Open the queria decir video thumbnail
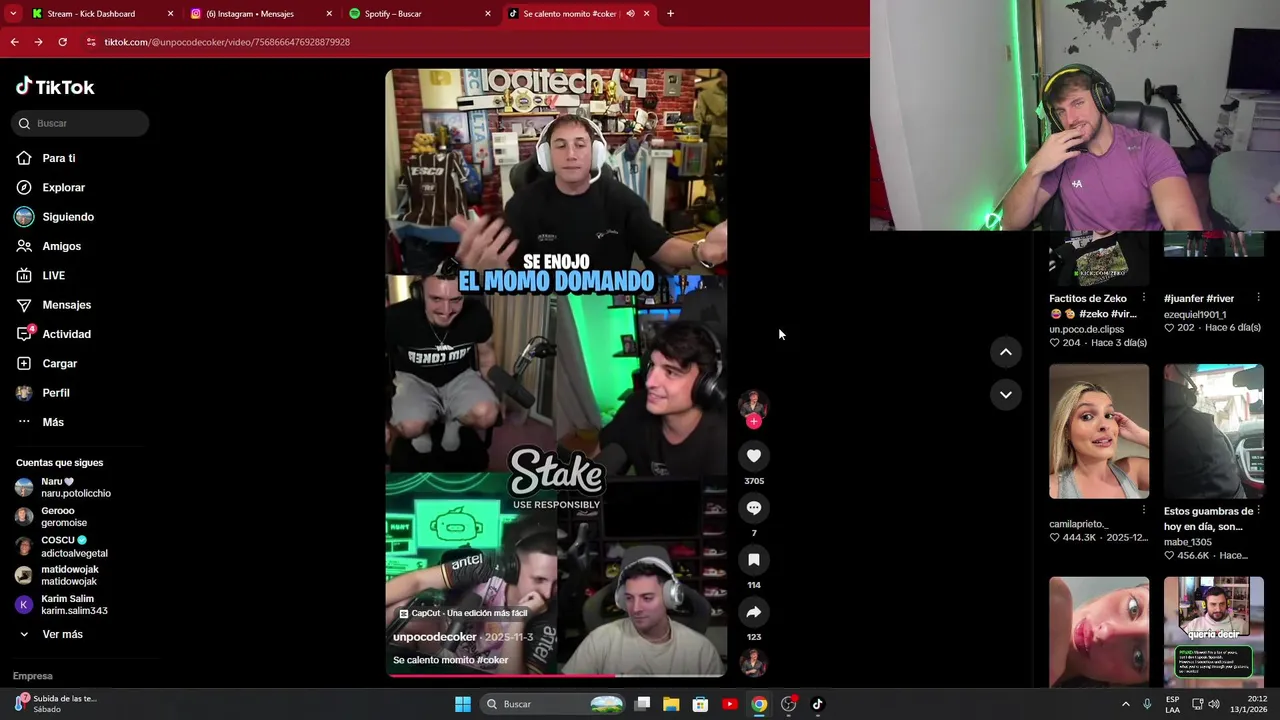This screenshot has width=1280, height=720. (1214, 632)
